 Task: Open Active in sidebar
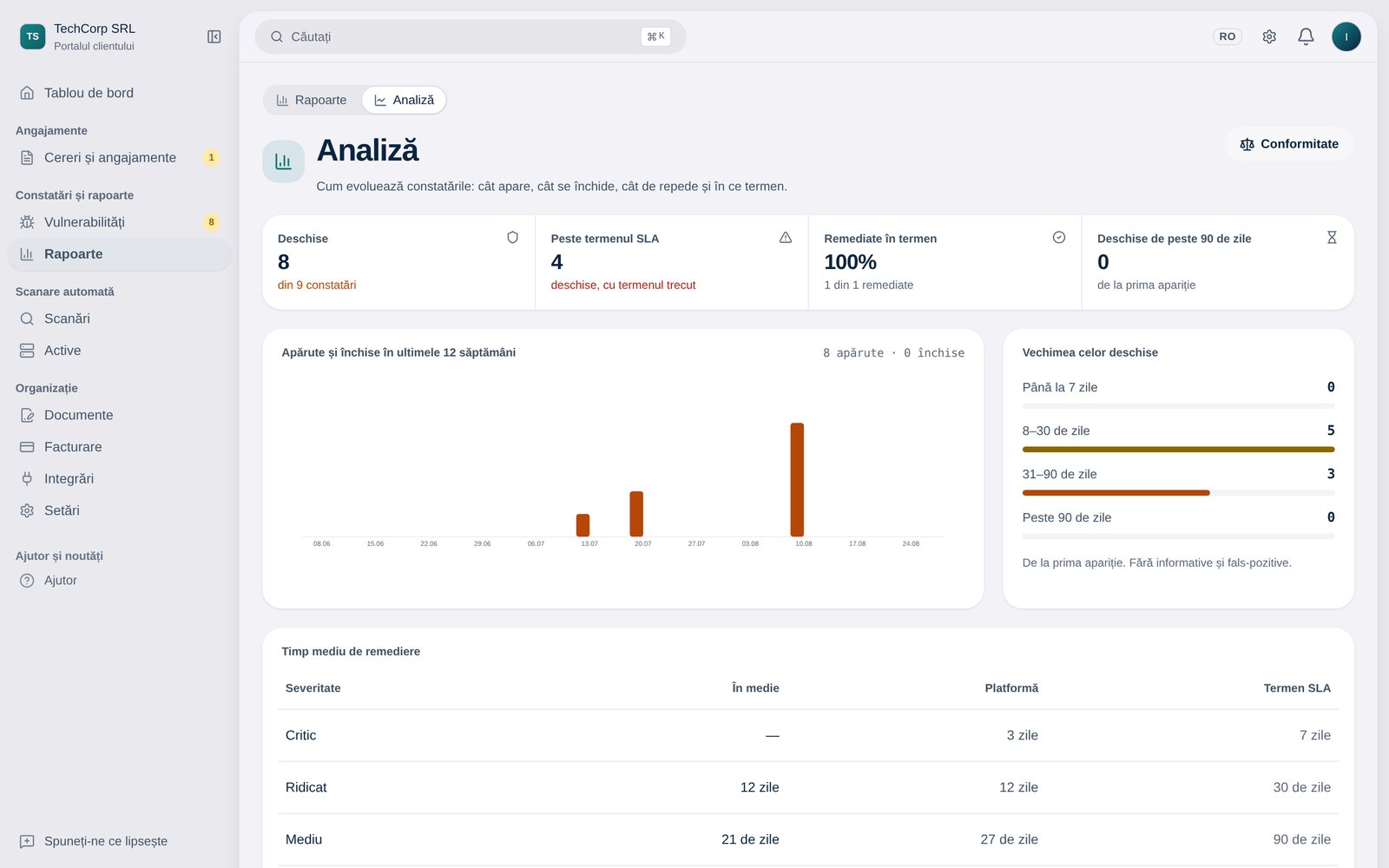[120, 351]
